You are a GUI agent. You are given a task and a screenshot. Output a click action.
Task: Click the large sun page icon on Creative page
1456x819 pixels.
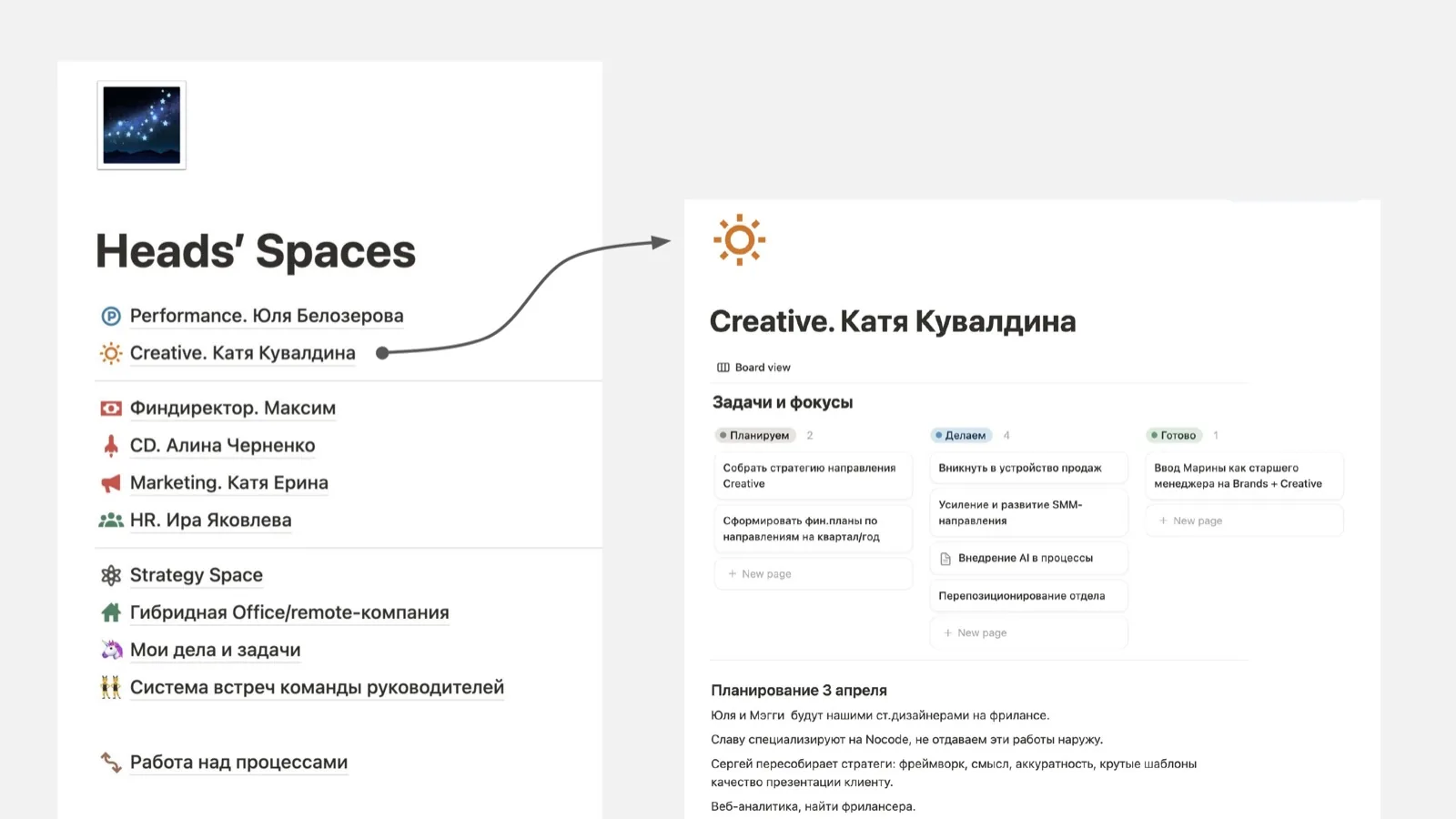(739, 240)
